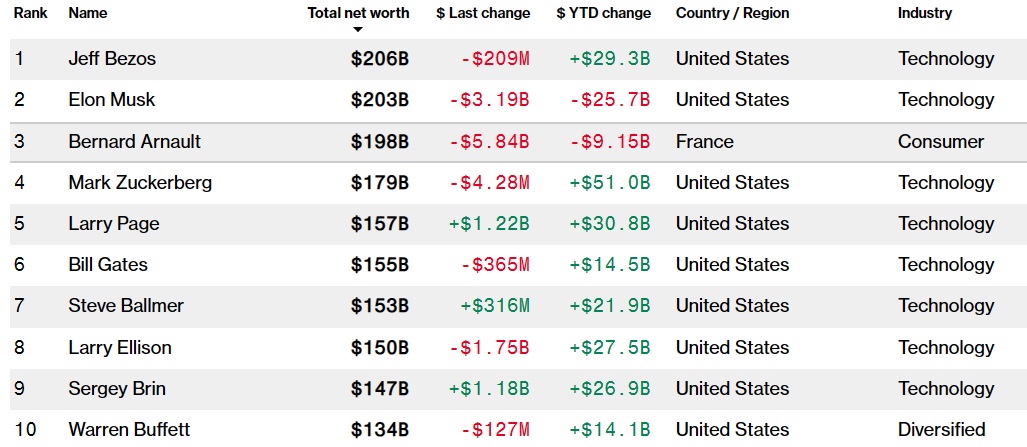
Task: Sort by Rank column header
Action: (31, 13)
